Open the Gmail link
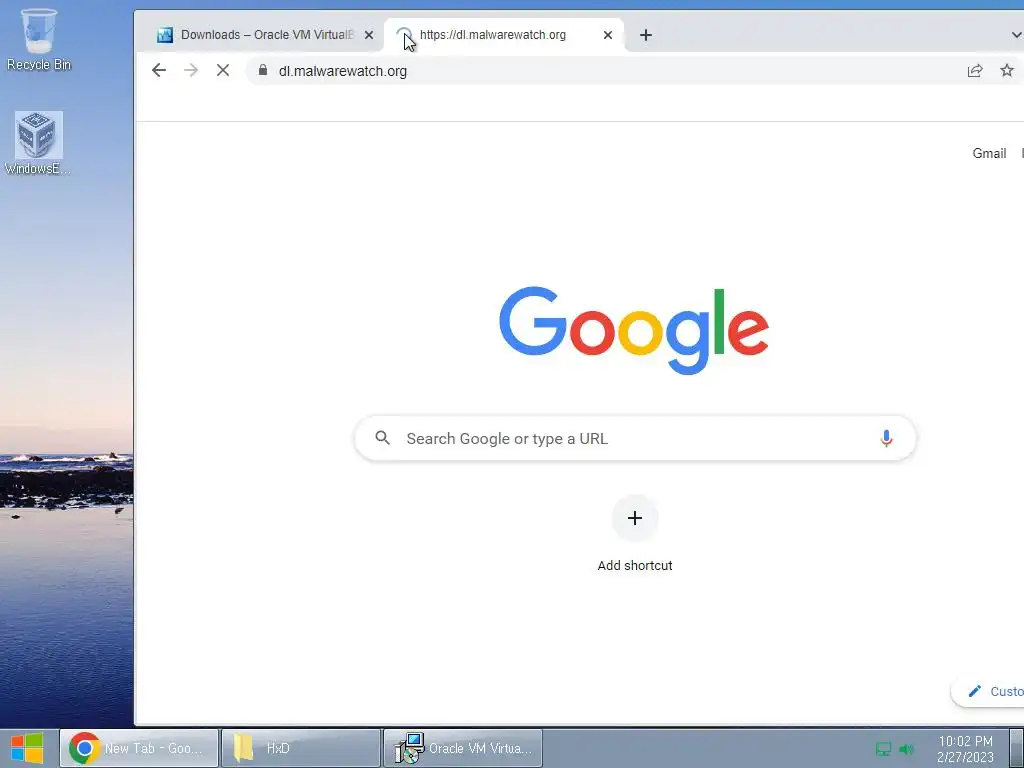This screenshot has height=768, width=1024. point(989,153)
